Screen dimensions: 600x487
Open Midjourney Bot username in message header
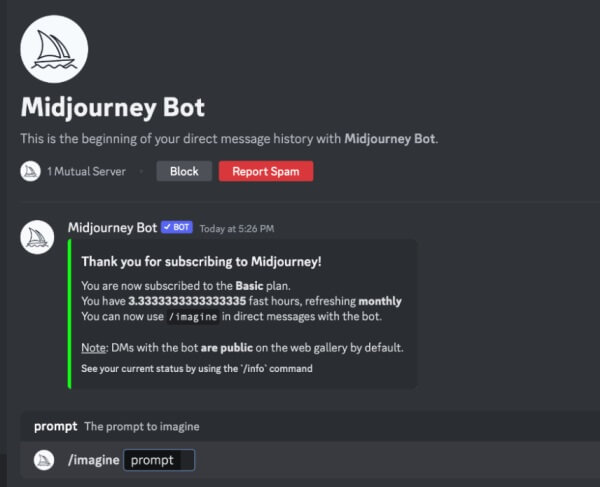click(x=112, y=228)
